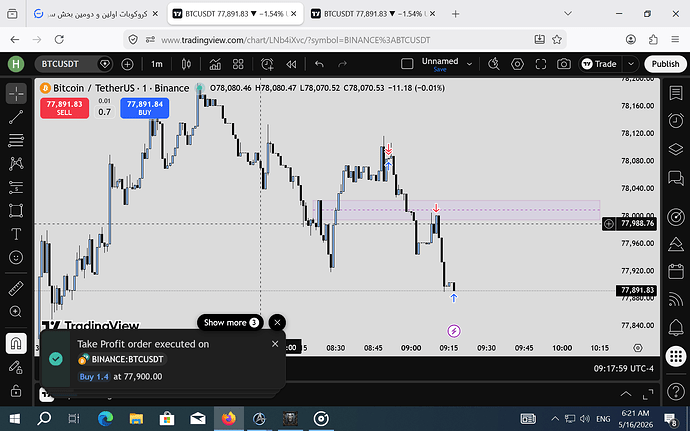Select the chart layout square

(x=407, y=64)
